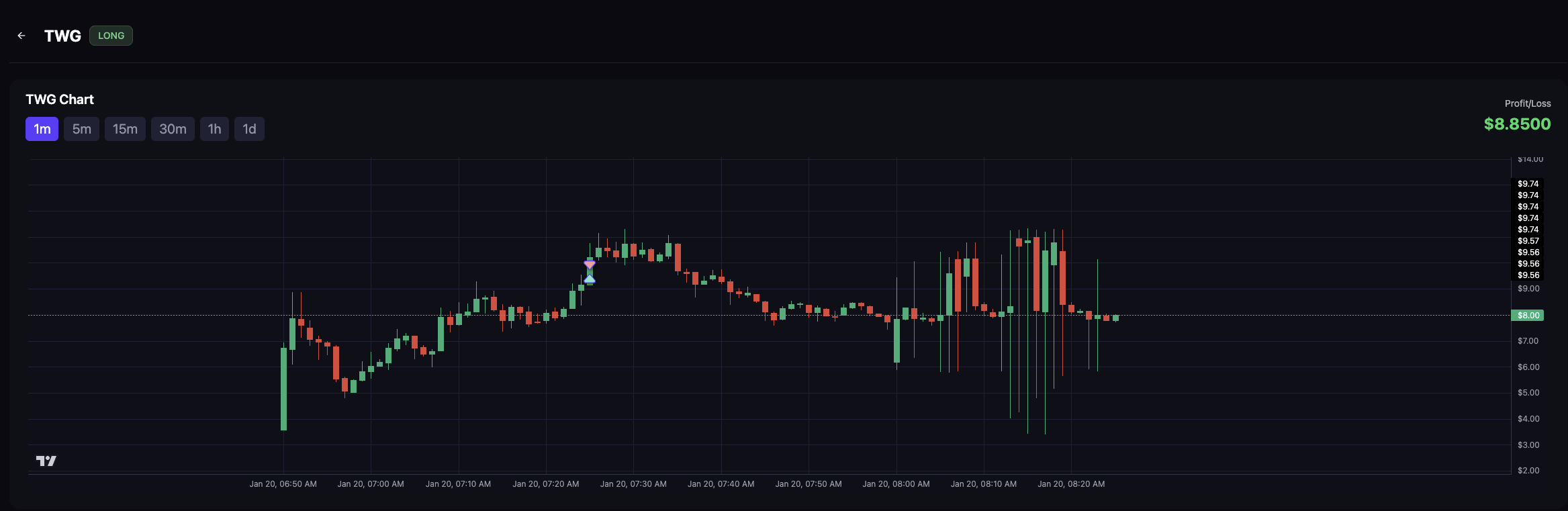The width and height of the screenshot is (1568, 511).
Task: Click the green LONG badge
Action: tap(111, 36)
